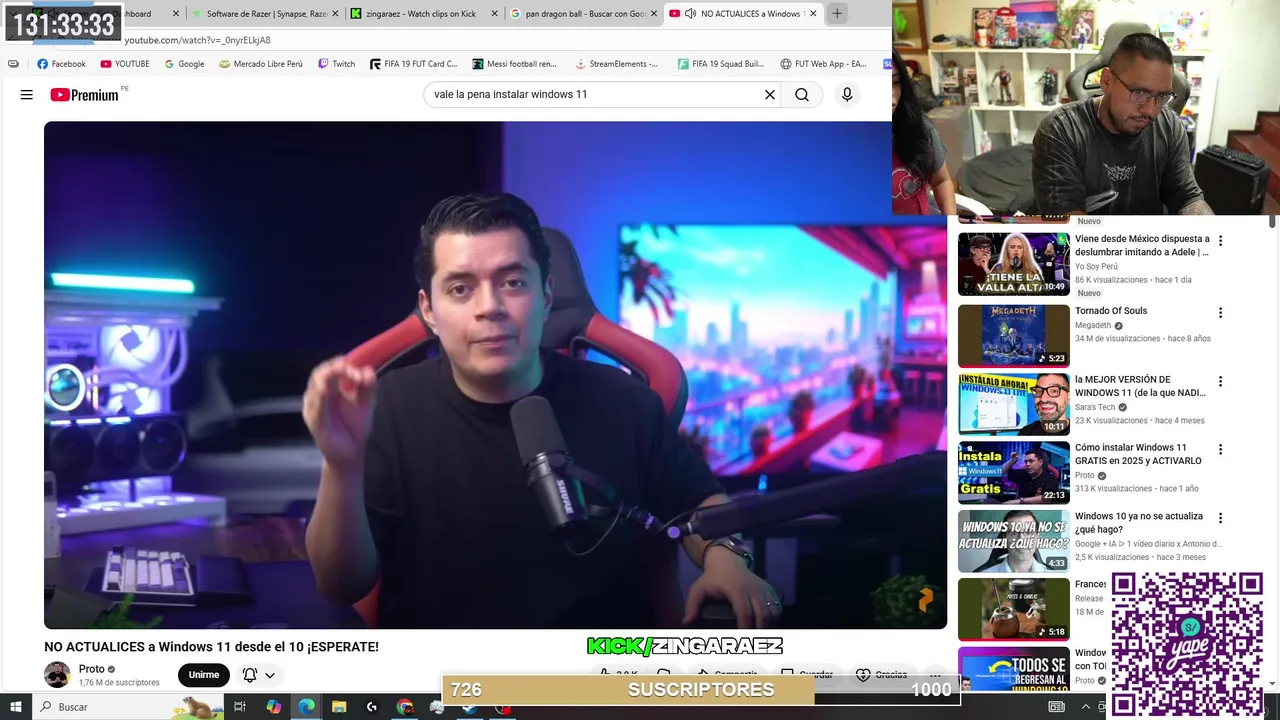The width and height of the screenshot is (1280, 720).
Task: Close the Software de Razer tab
Action: click(335, 14)
